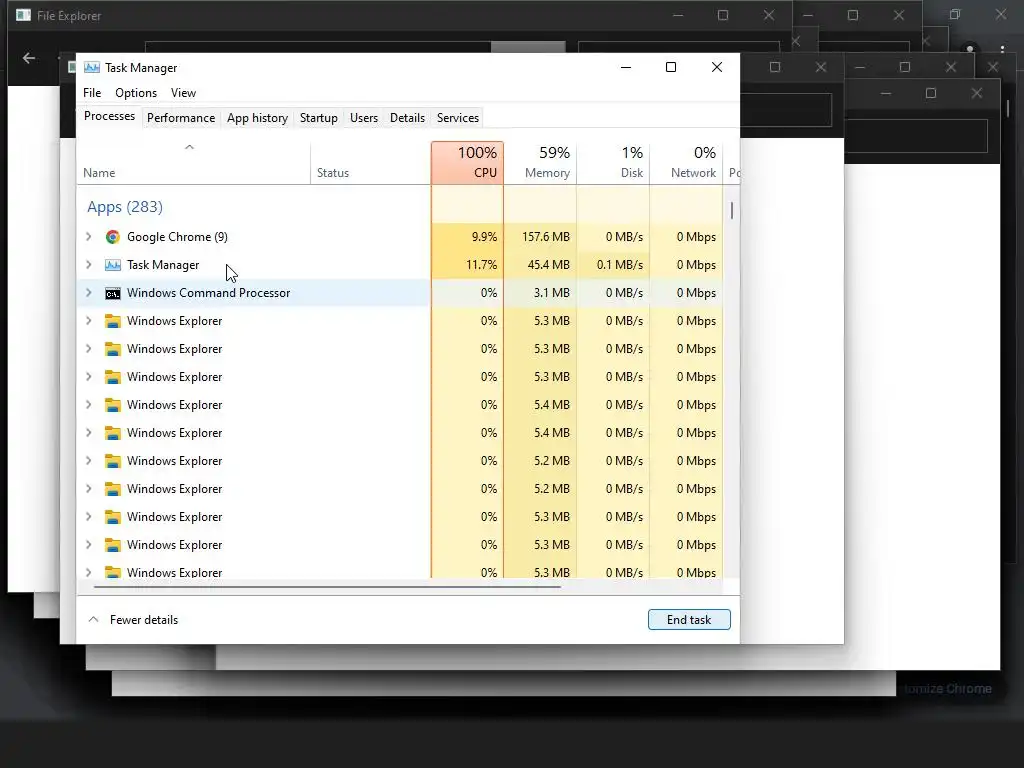Expand the Google Chrome (9) process group
The width and height of the screenshot is (1024, 768).
(89, 236)
